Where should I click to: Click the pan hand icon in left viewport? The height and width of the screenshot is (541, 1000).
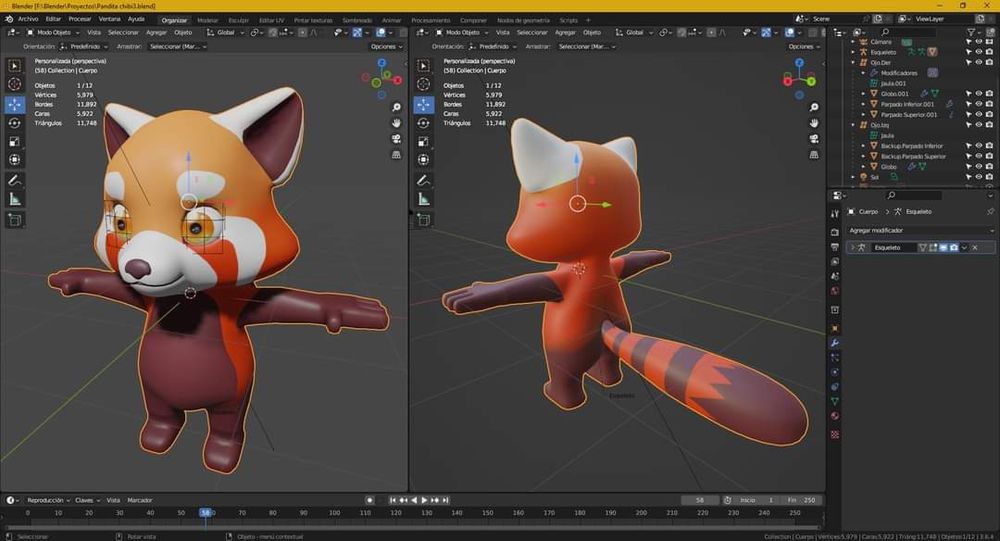396,123
